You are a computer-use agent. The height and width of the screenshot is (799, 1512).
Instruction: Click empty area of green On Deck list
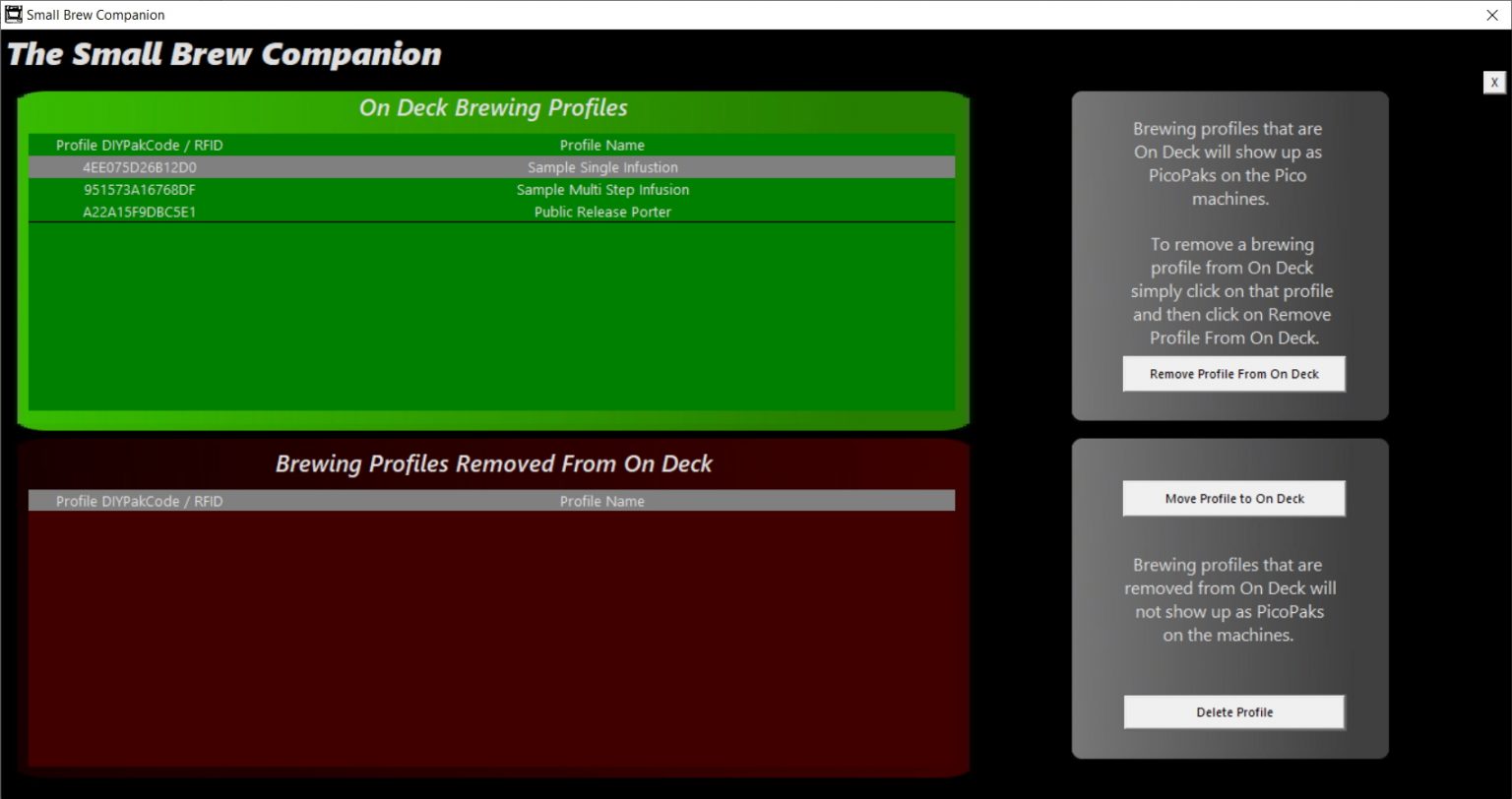pyautogui.click(x=492, y=315)
